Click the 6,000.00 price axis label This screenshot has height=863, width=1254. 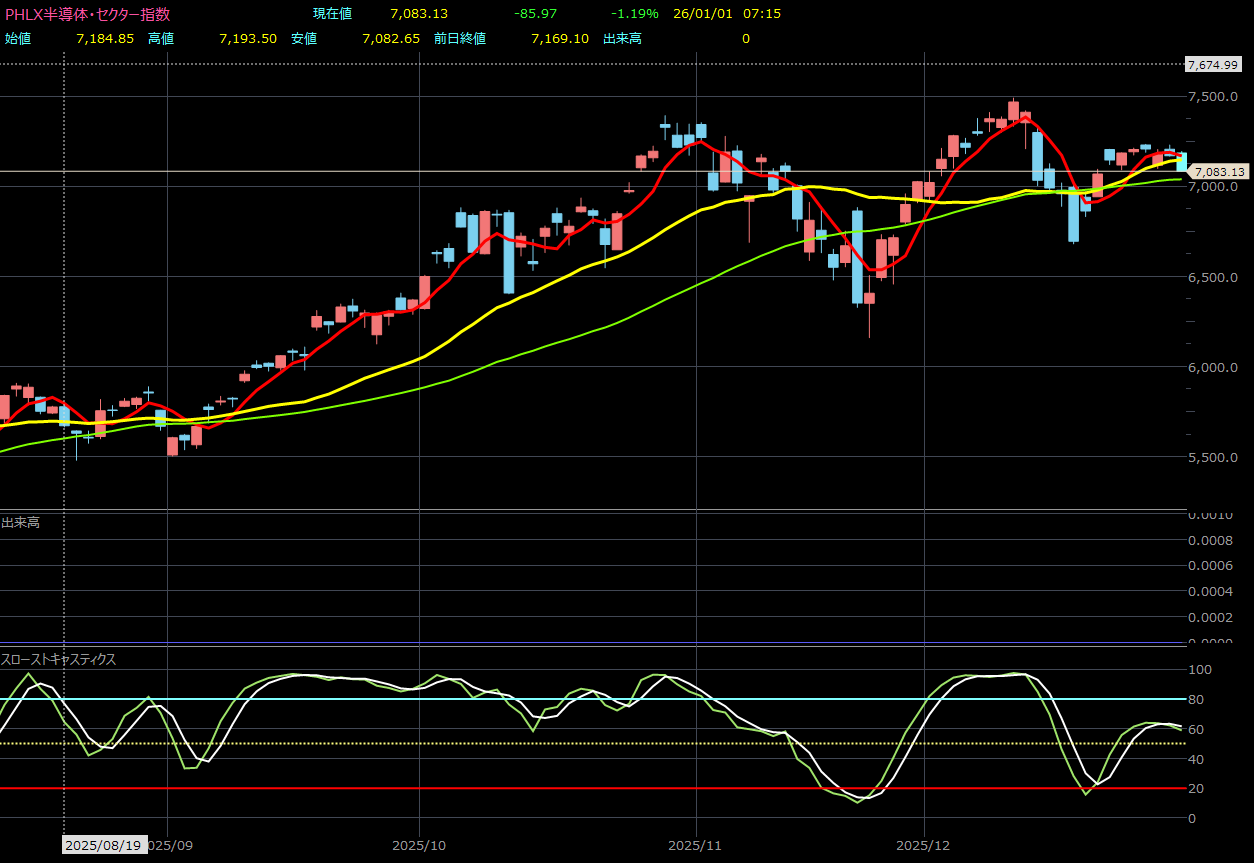tap(1213, 368)
